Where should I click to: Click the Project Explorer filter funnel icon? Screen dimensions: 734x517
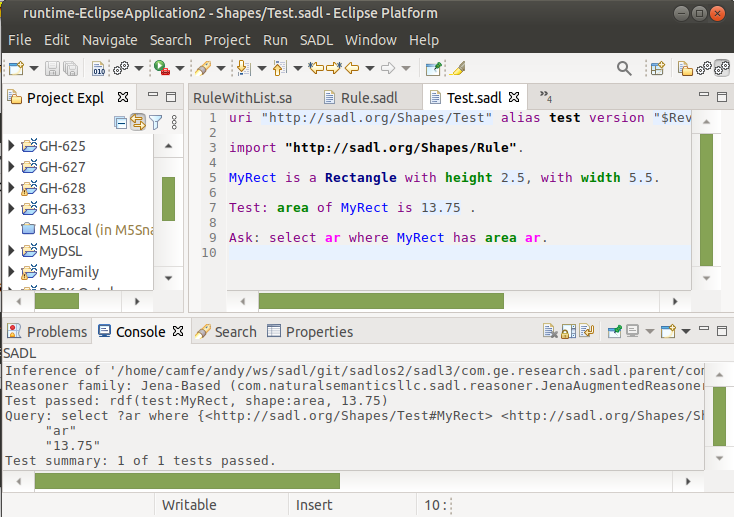(x=155, y=123)
